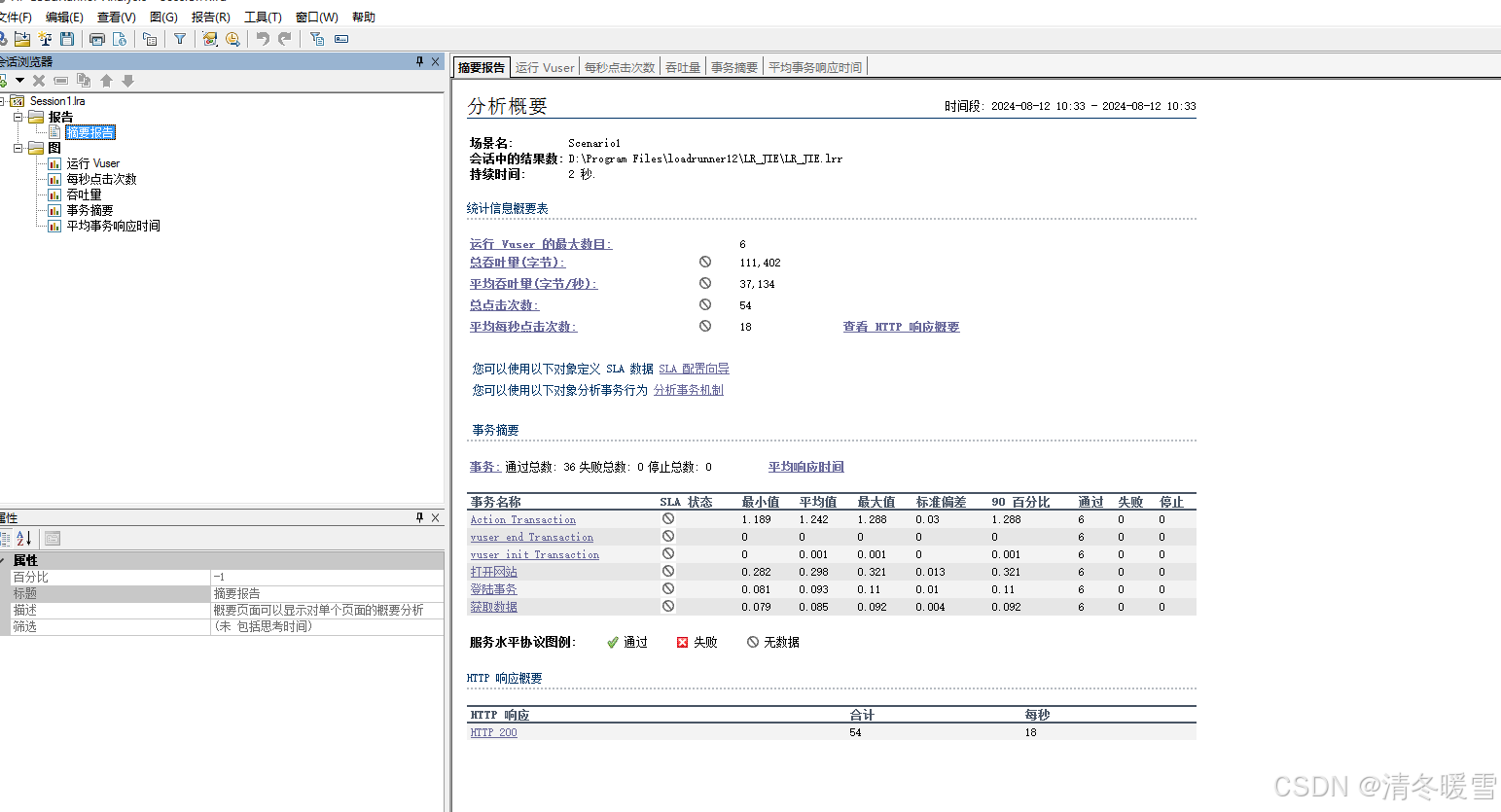Select the 摘要报告 tab
Viewport: 1501px width, 812px height.
pyautogui.click(x=482, y=67)
